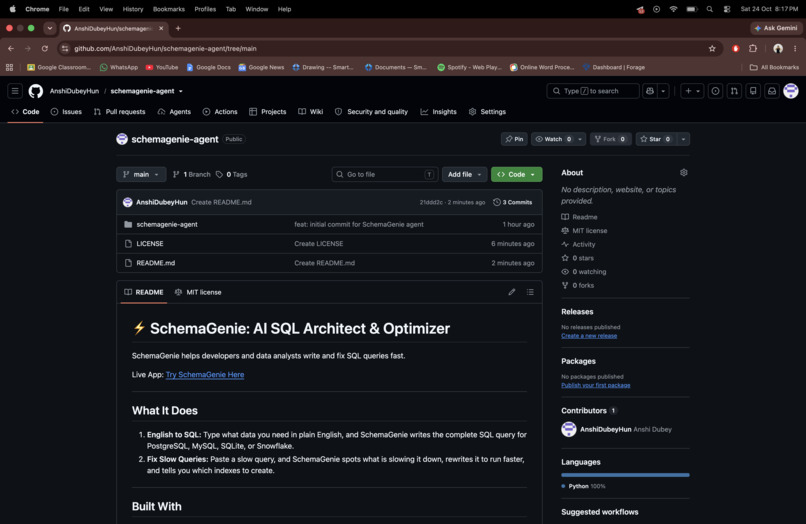Image resolution: width=806 pixels, height=524 pixels.
Task: Open the repository Settings tab
Action: [x=487, y=112]
